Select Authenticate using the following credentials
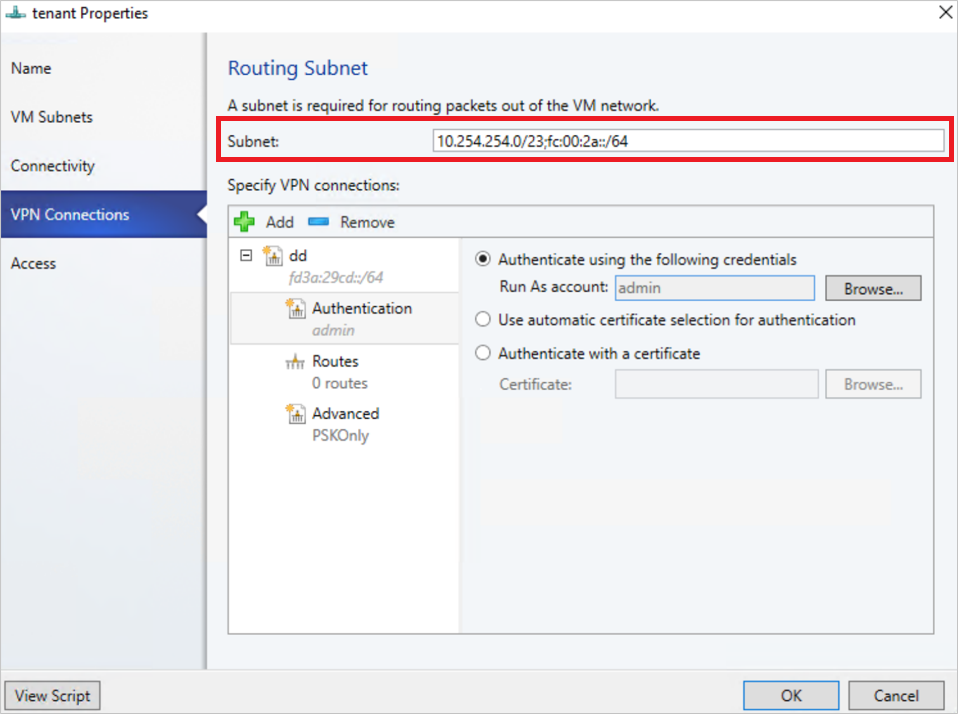 [484, 259]
